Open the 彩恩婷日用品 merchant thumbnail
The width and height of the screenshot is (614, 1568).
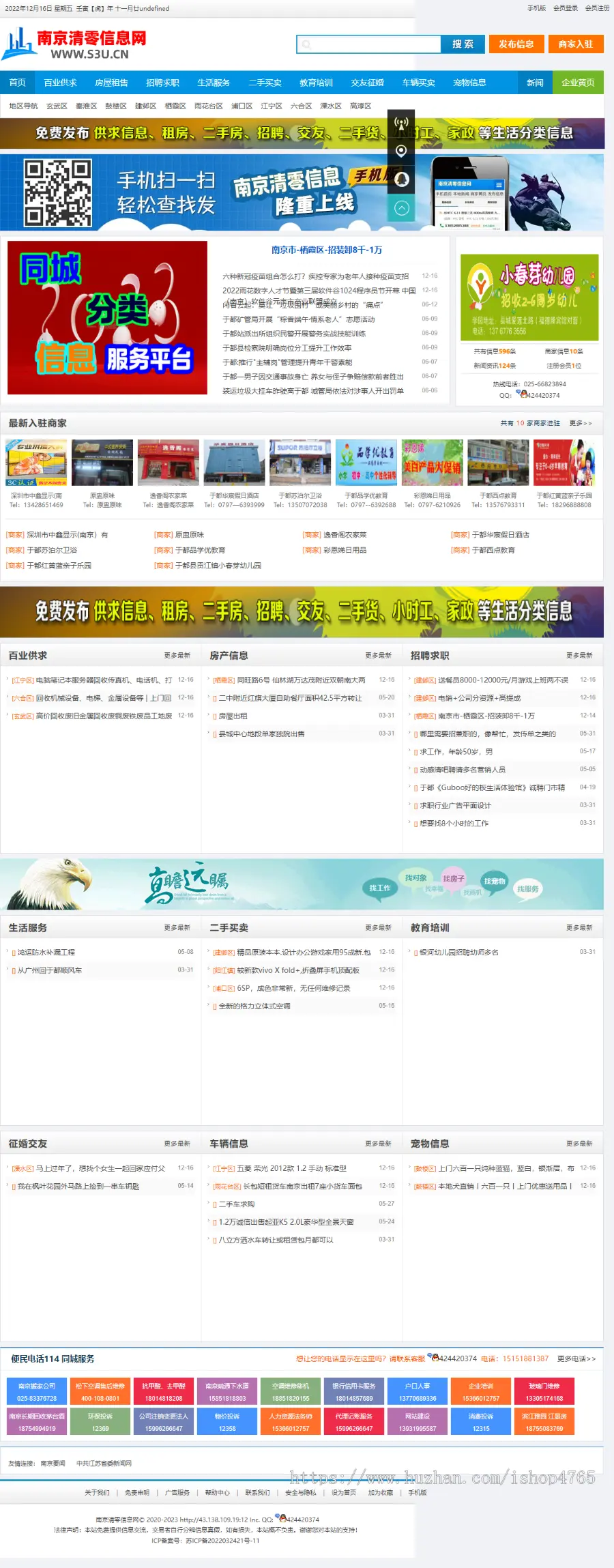coord(432,463)
